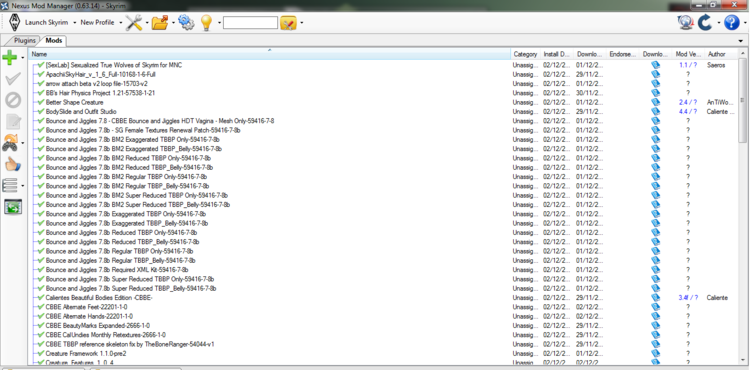Viewport: 750px width, 370px height.
Task: Click download icon in BodySlide and Outfit Studio row
Action: click(x=655, y=111)
